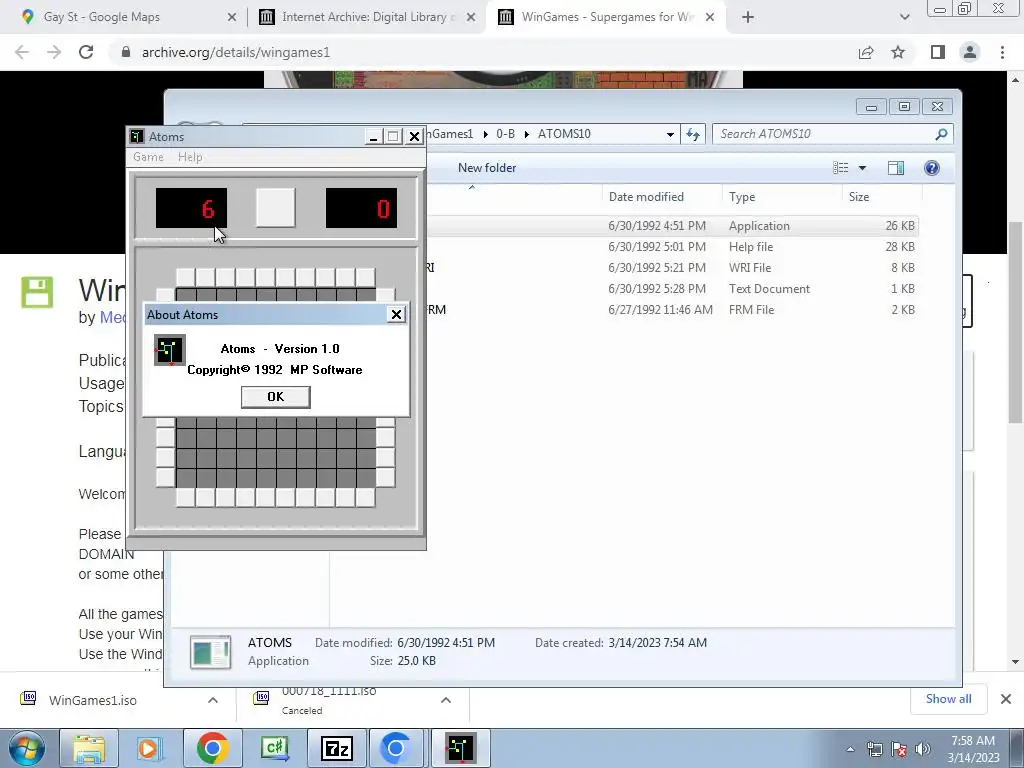Open a new Chrome tab
Image resolution: width=1024 pixels, height=768 pixels.
748,17
